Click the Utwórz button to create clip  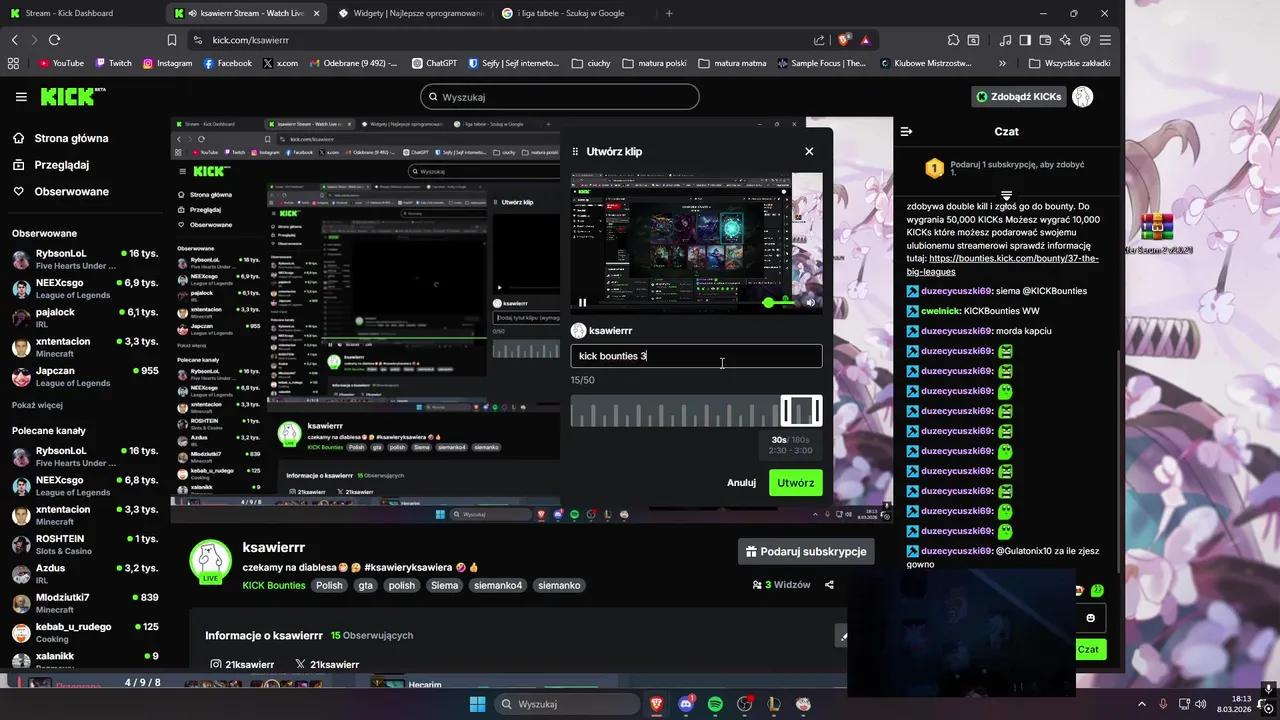[x=795, y=482]
